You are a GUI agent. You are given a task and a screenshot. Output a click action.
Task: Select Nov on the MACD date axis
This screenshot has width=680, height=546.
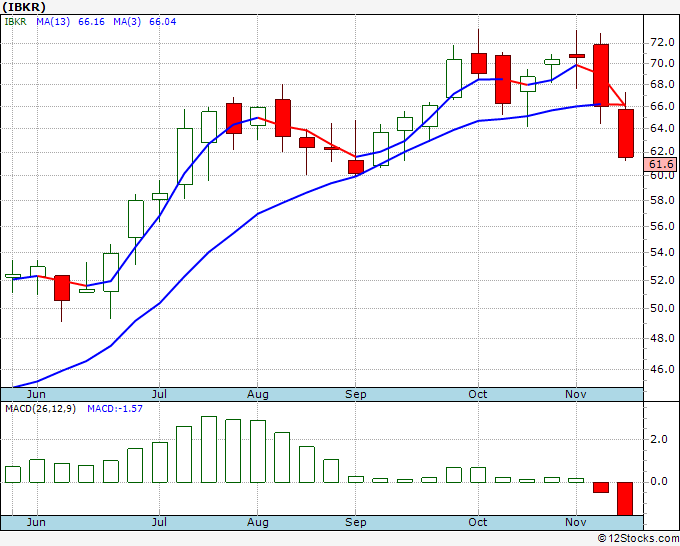[x=575, y=522]
